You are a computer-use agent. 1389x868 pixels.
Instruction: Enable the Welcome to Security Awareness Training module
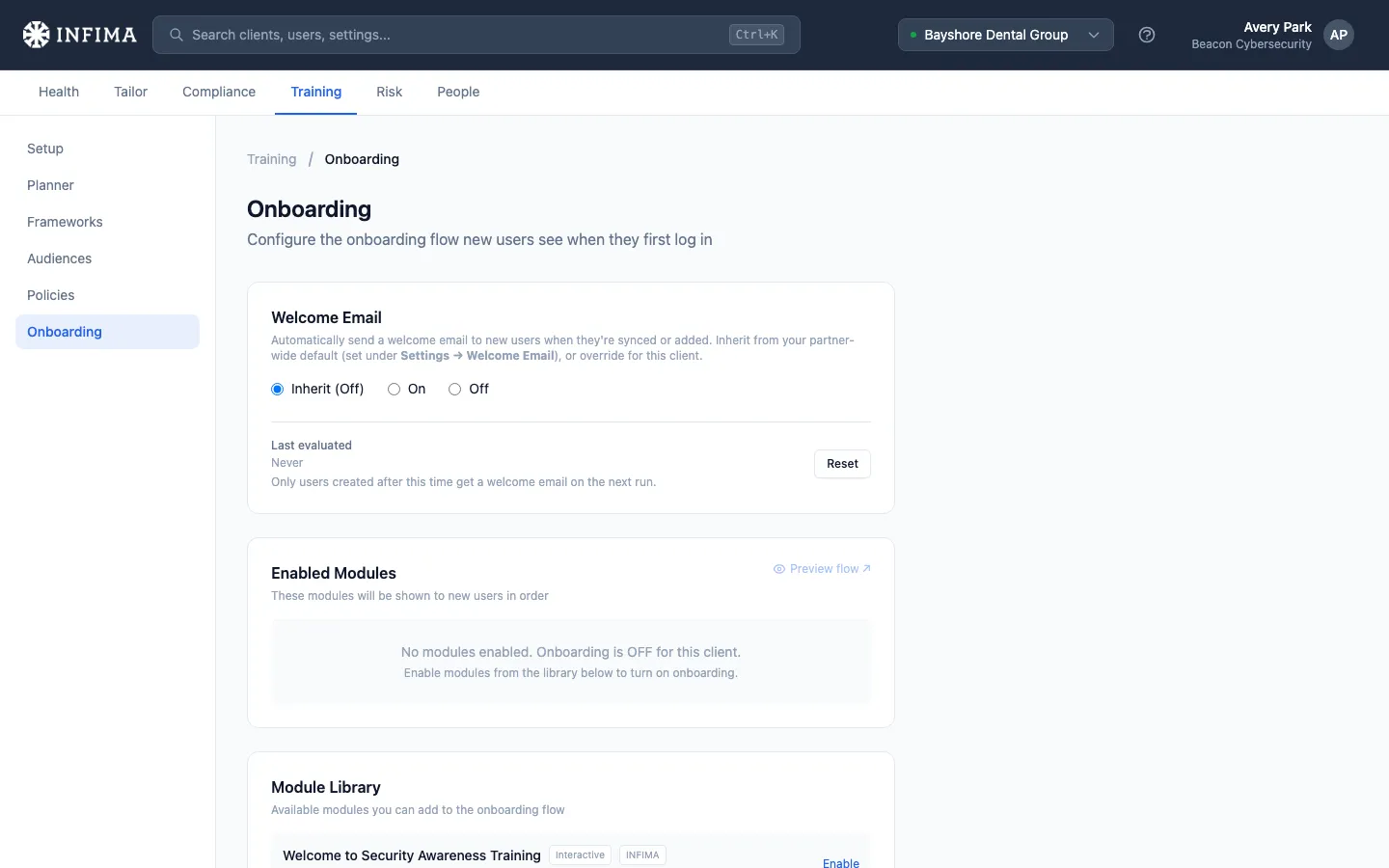click(841, 863)
